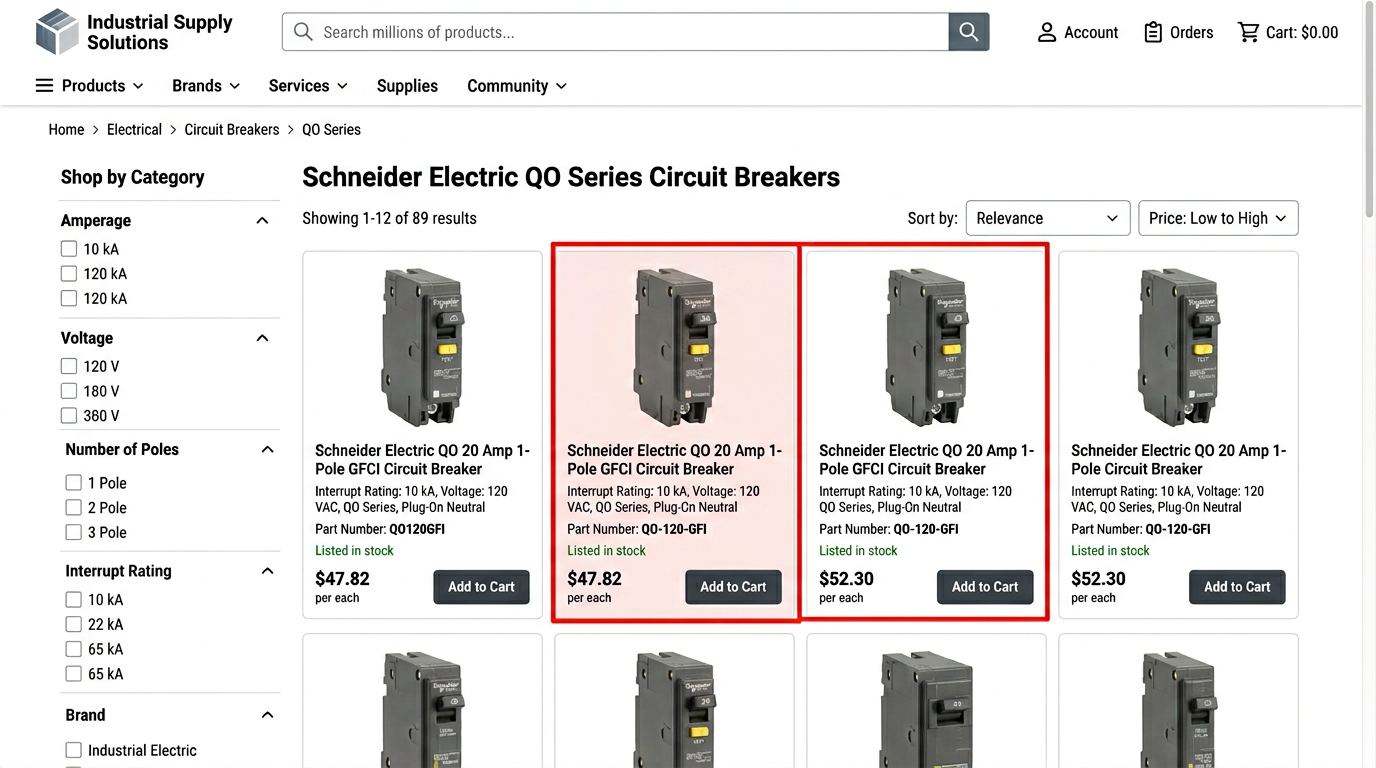Open the Price: Low to High dropdown
This screenshot has height=768, width=1376.
(x=1217, y=218)
